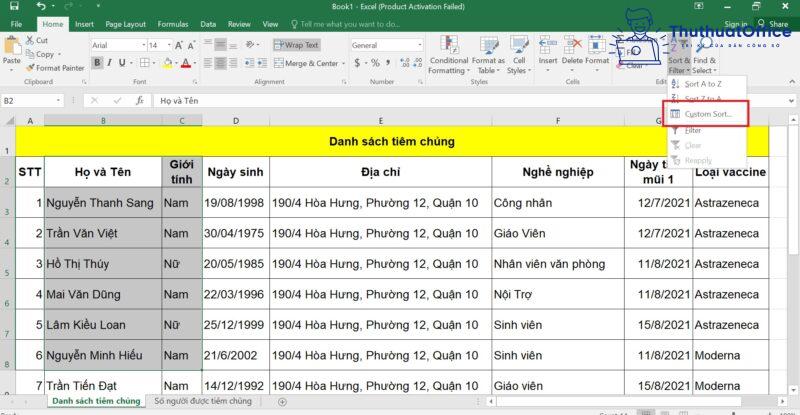
Task: Add new sheet plus button
Action: pos(282,402)
